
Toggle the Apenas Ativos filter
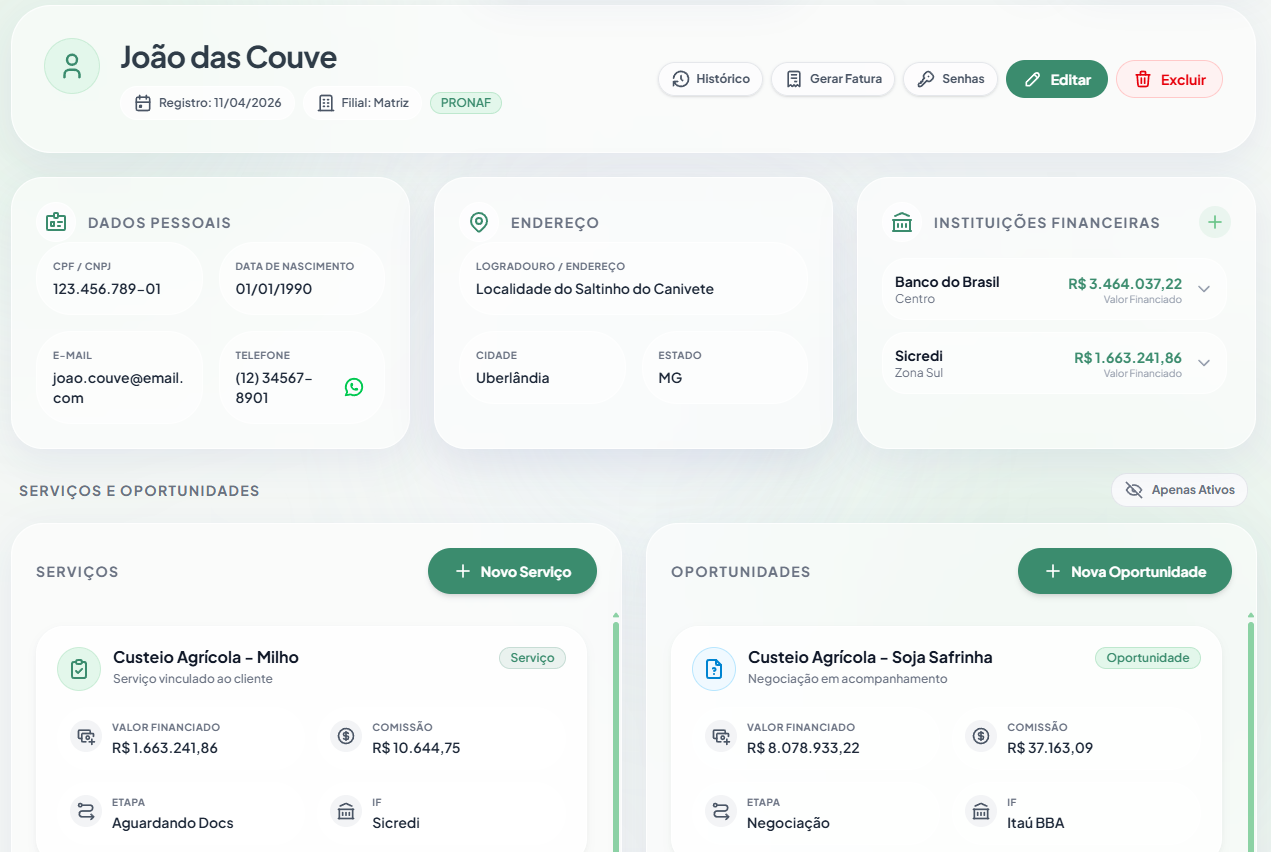1179,490
